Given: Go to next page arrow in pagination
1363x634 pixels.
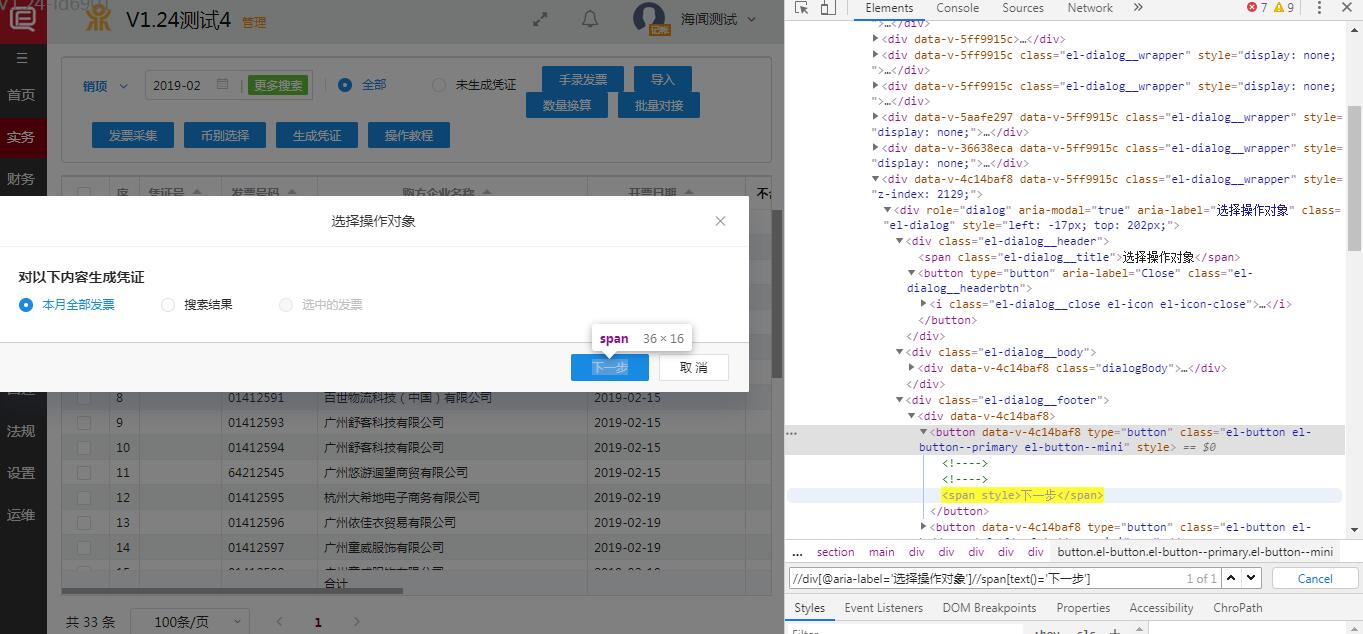Looking at the screenshot, I should pos(356,622).
